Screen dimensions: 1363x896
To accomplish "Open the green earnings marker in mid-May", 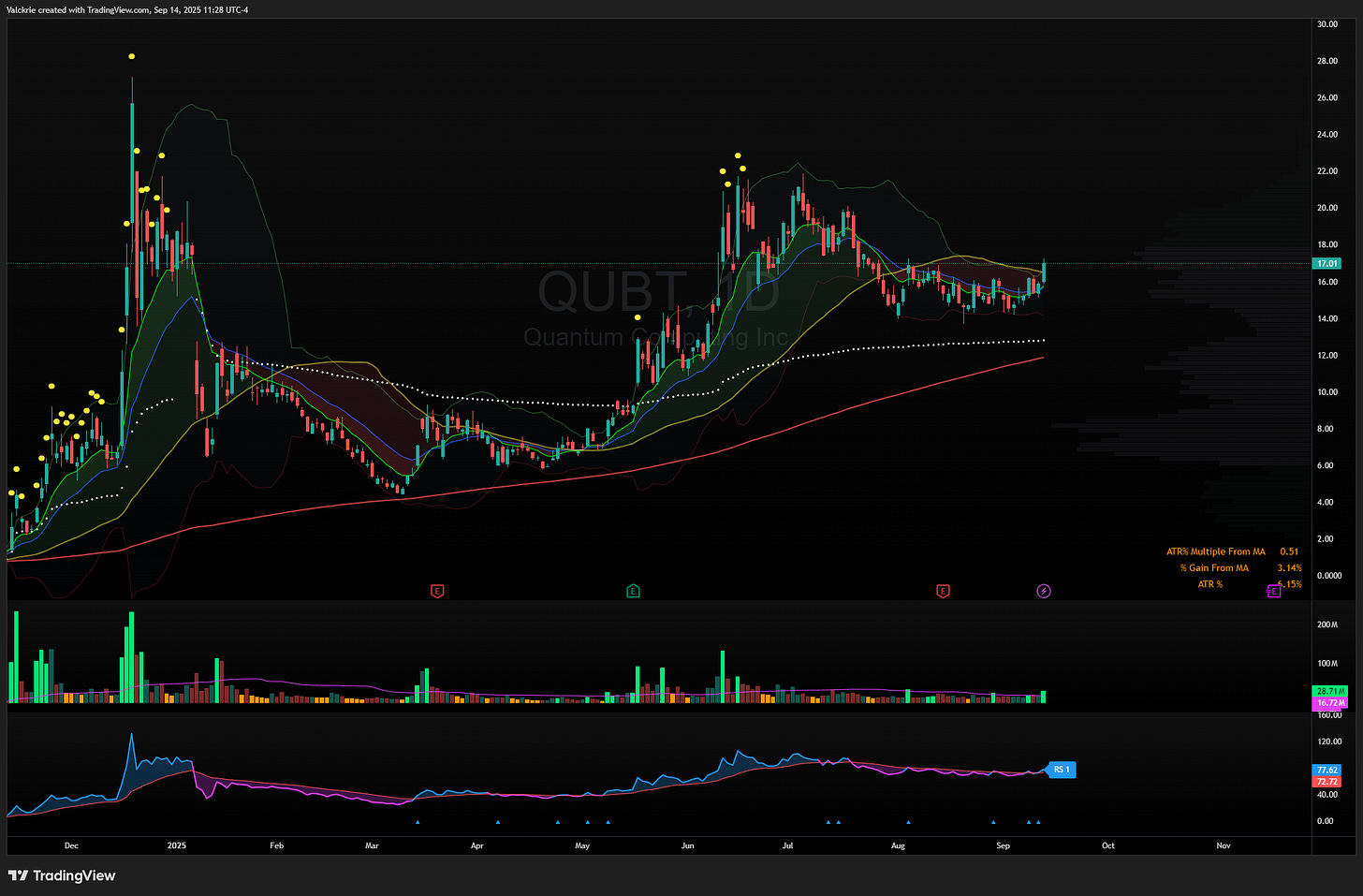I will [x=634, y=591].
